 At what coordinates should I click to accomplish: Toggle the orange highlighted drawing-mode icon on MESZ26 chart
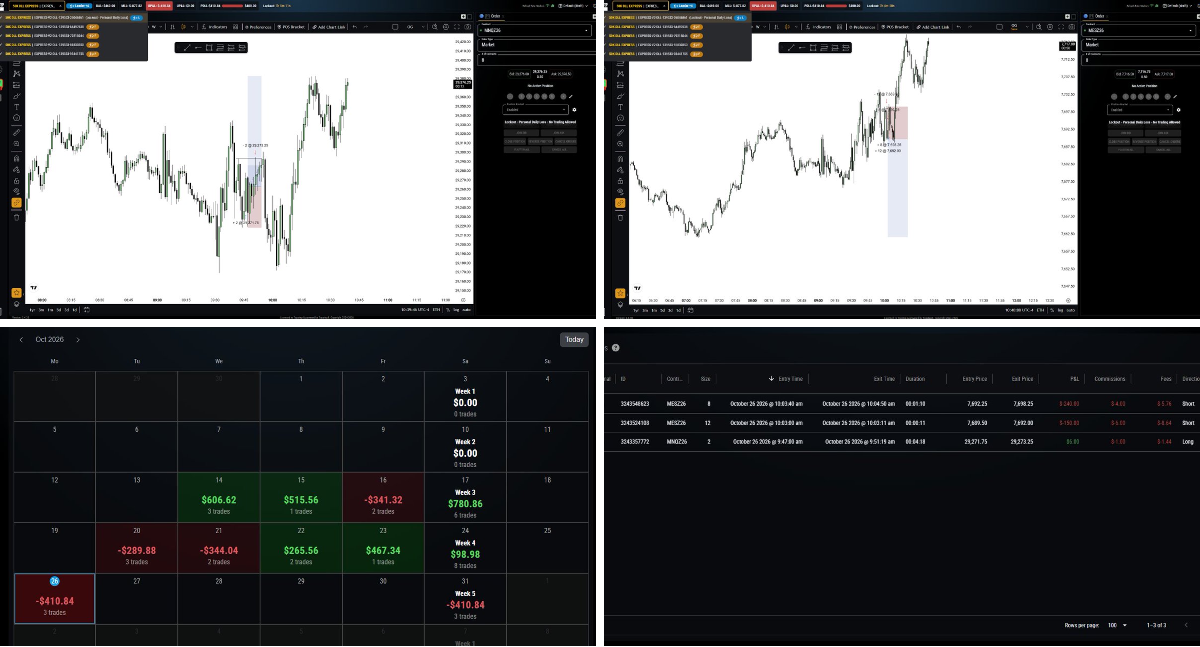coord(620,203)
